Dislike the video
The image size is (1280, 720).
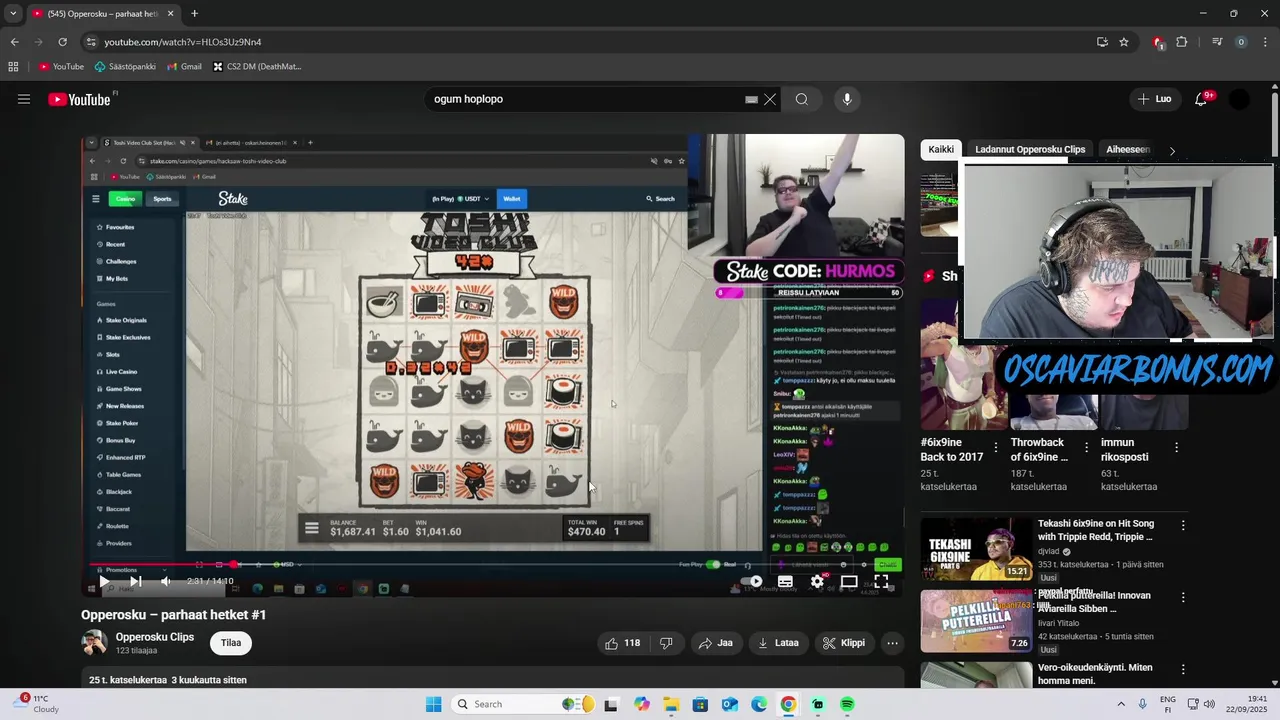666,643
